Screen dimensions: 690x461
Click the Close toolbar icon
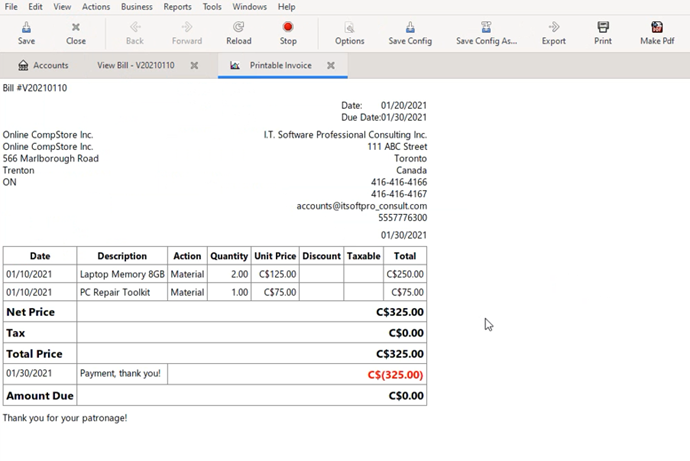pyautogui.click(x=76, y=33)
